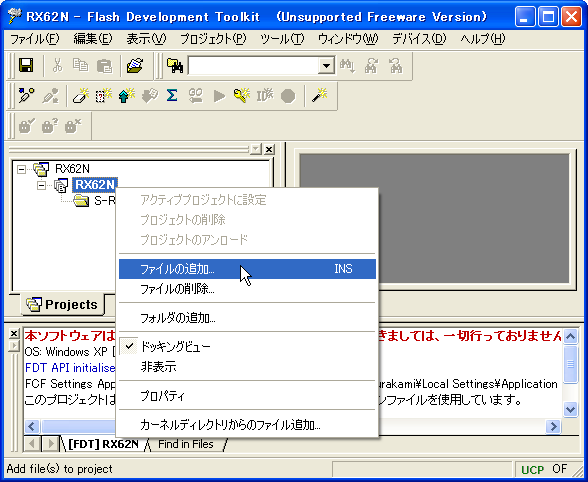Click output vertical scrollbar down arrow
Viewport: 588px width, 482px height.
570,409
